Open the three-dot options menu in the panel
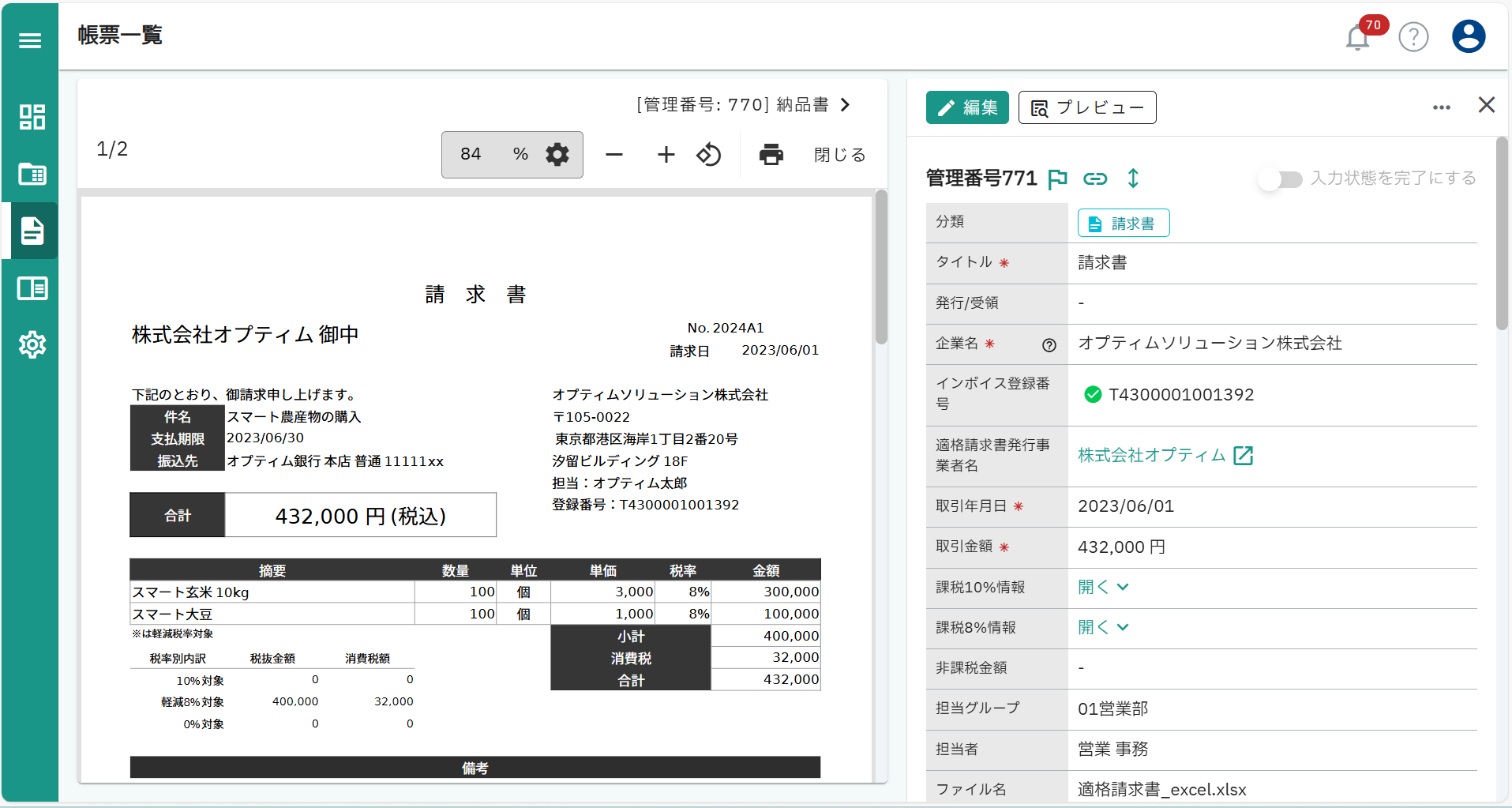 1441,107
